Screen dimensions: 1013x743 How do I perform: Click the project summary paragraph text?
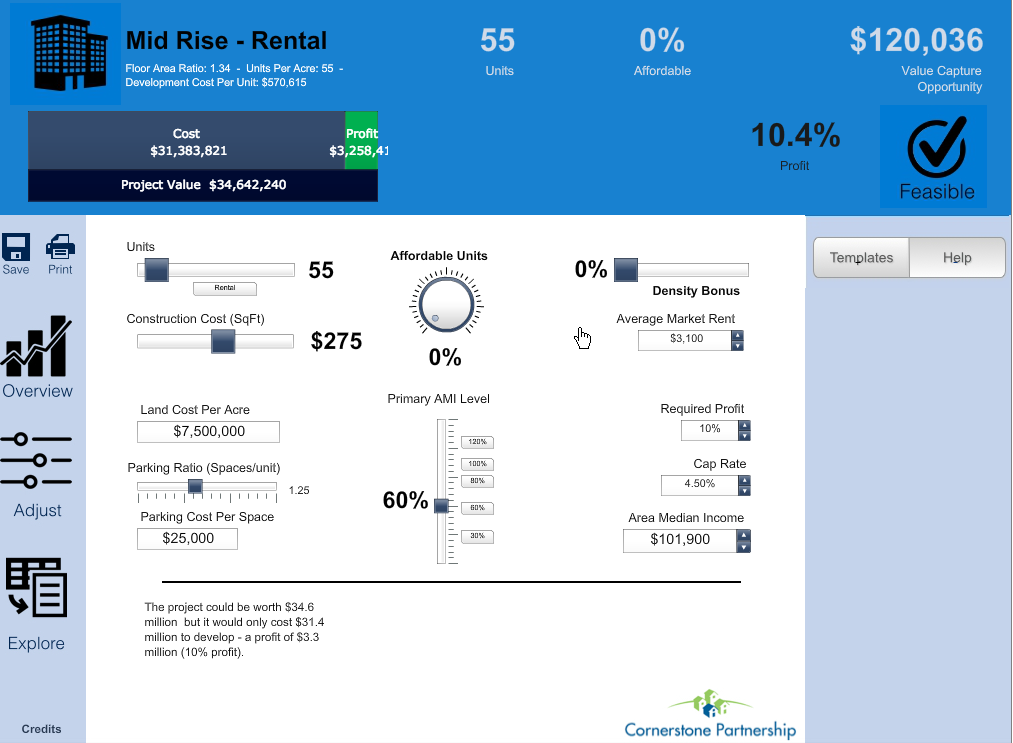pos(235,630)
